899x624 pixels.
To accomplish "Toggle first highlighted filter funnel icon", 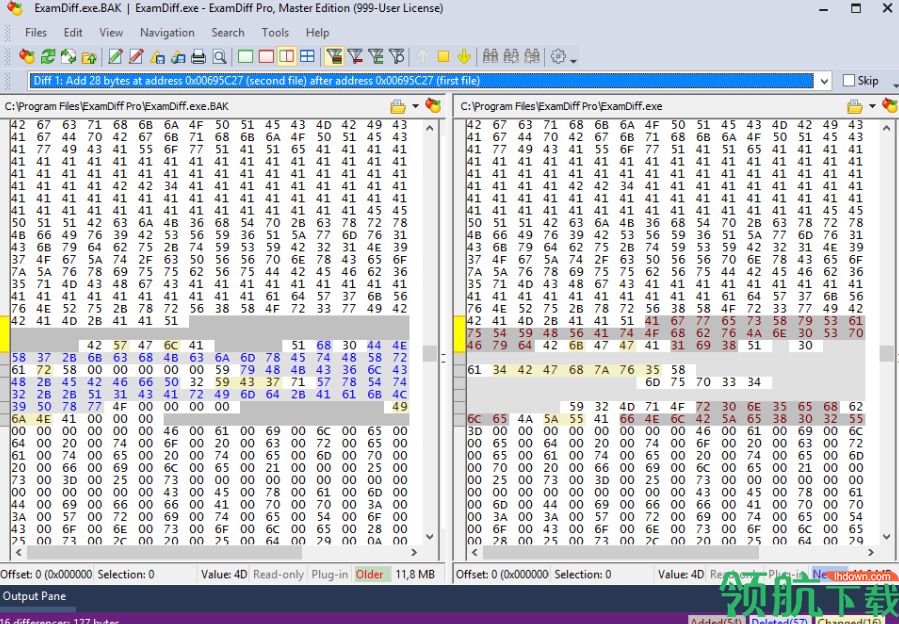I will (x=334, y=56).
